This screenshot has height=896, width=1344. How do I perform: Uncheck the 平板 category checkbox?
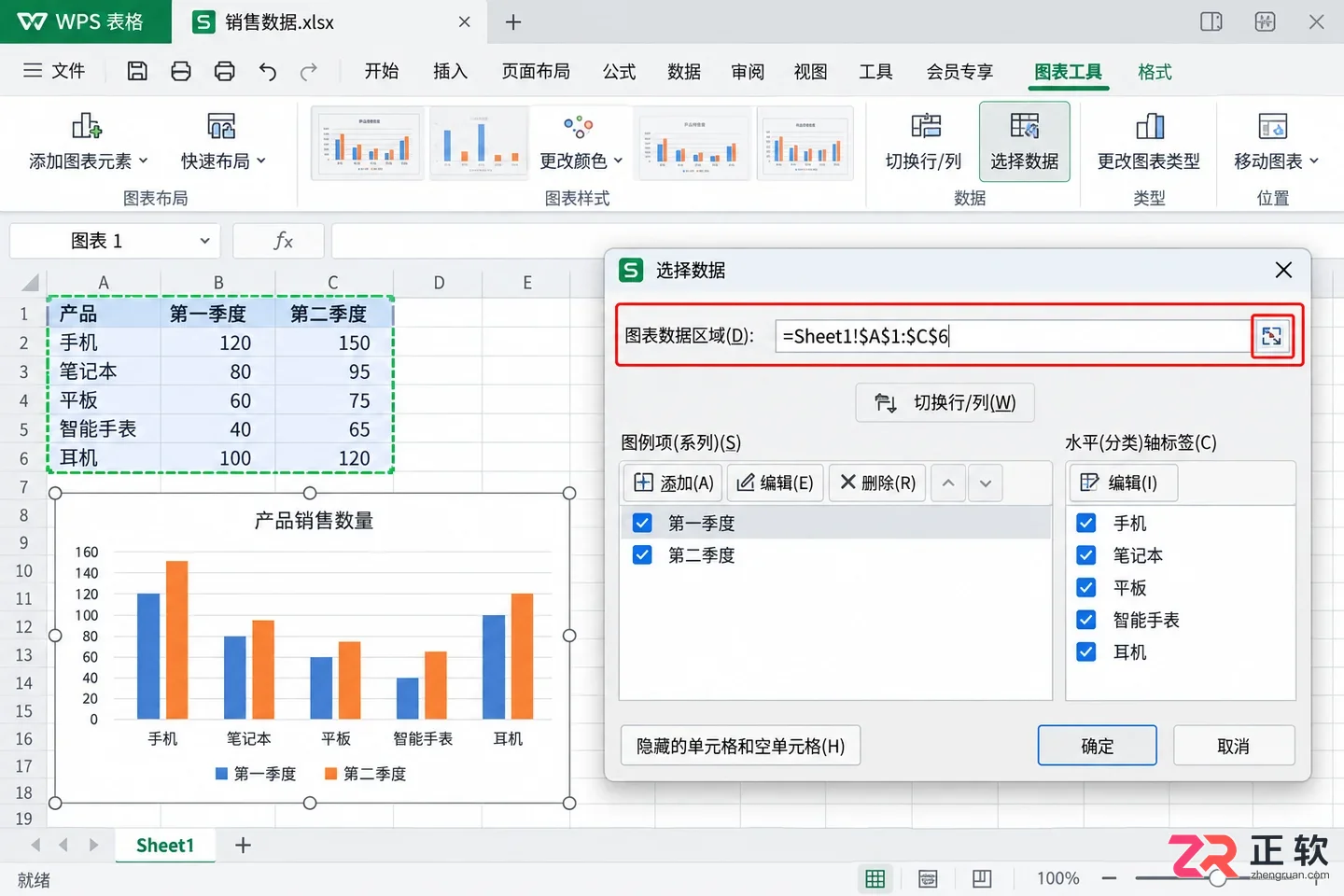[1086, 588]
